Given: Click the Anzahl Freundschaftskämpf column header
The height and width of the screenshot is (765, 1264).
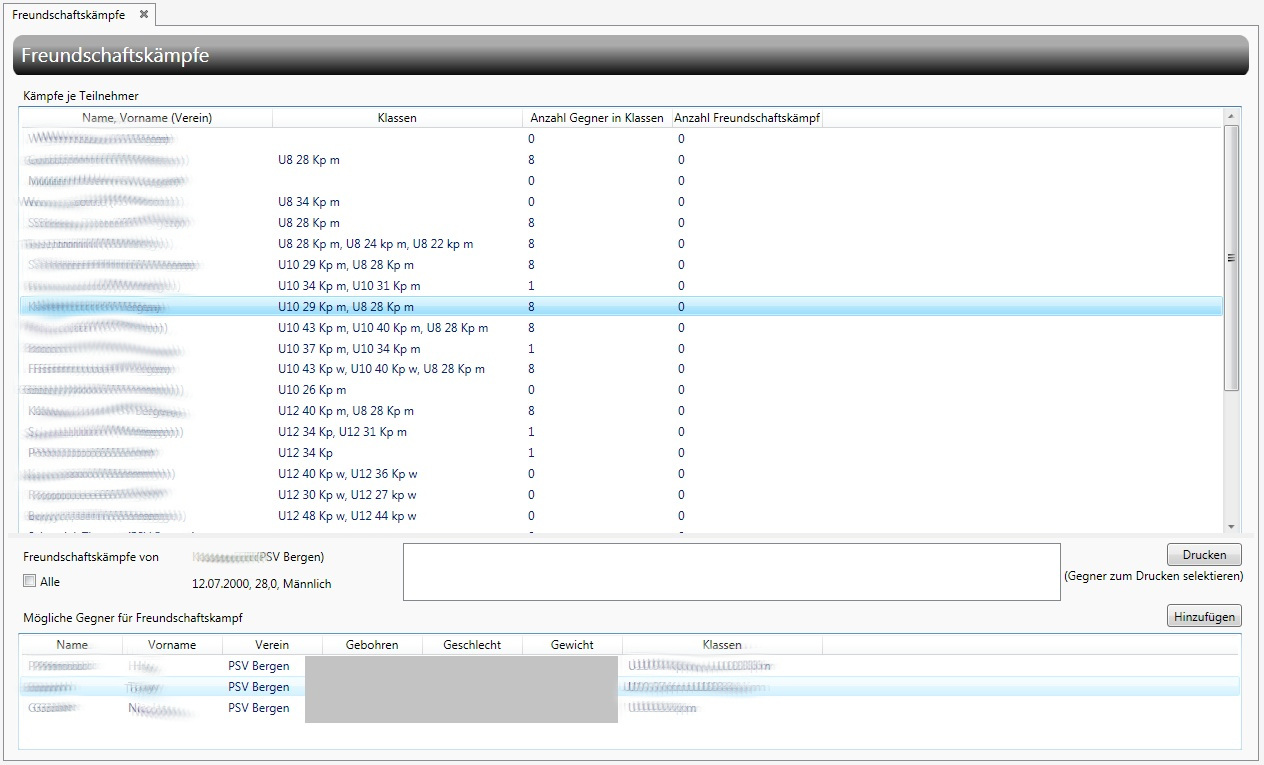Looking at the screenshot, I should coord(747,118).
